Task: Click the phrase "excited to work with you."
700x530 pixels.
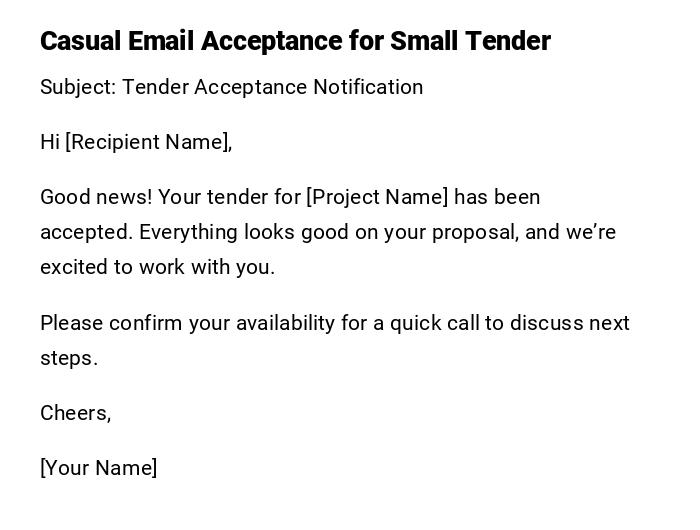Action: (x=157, y=267)
